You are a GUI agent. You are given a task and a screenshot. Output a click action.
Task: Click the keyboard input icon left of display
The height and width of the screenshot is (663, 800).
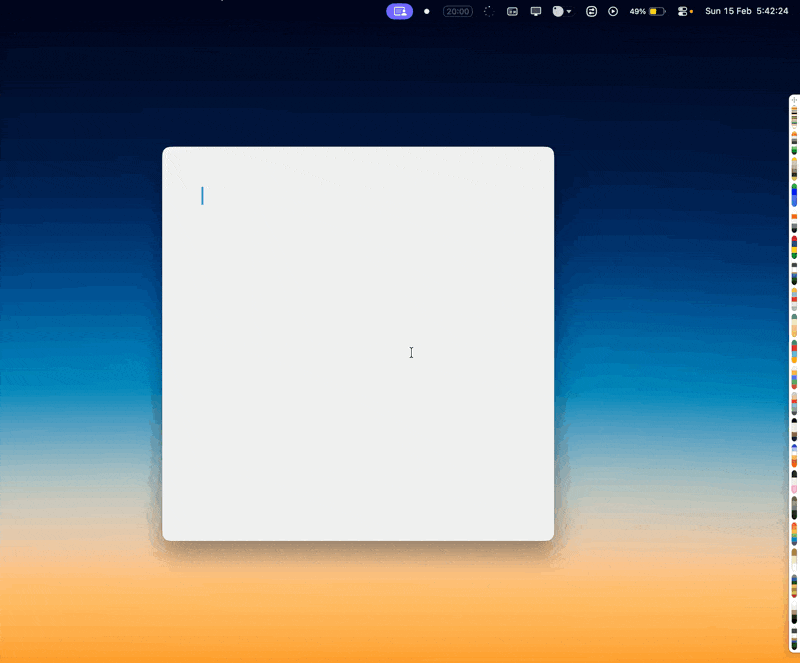pyautogui.click(x=512, y=11)
